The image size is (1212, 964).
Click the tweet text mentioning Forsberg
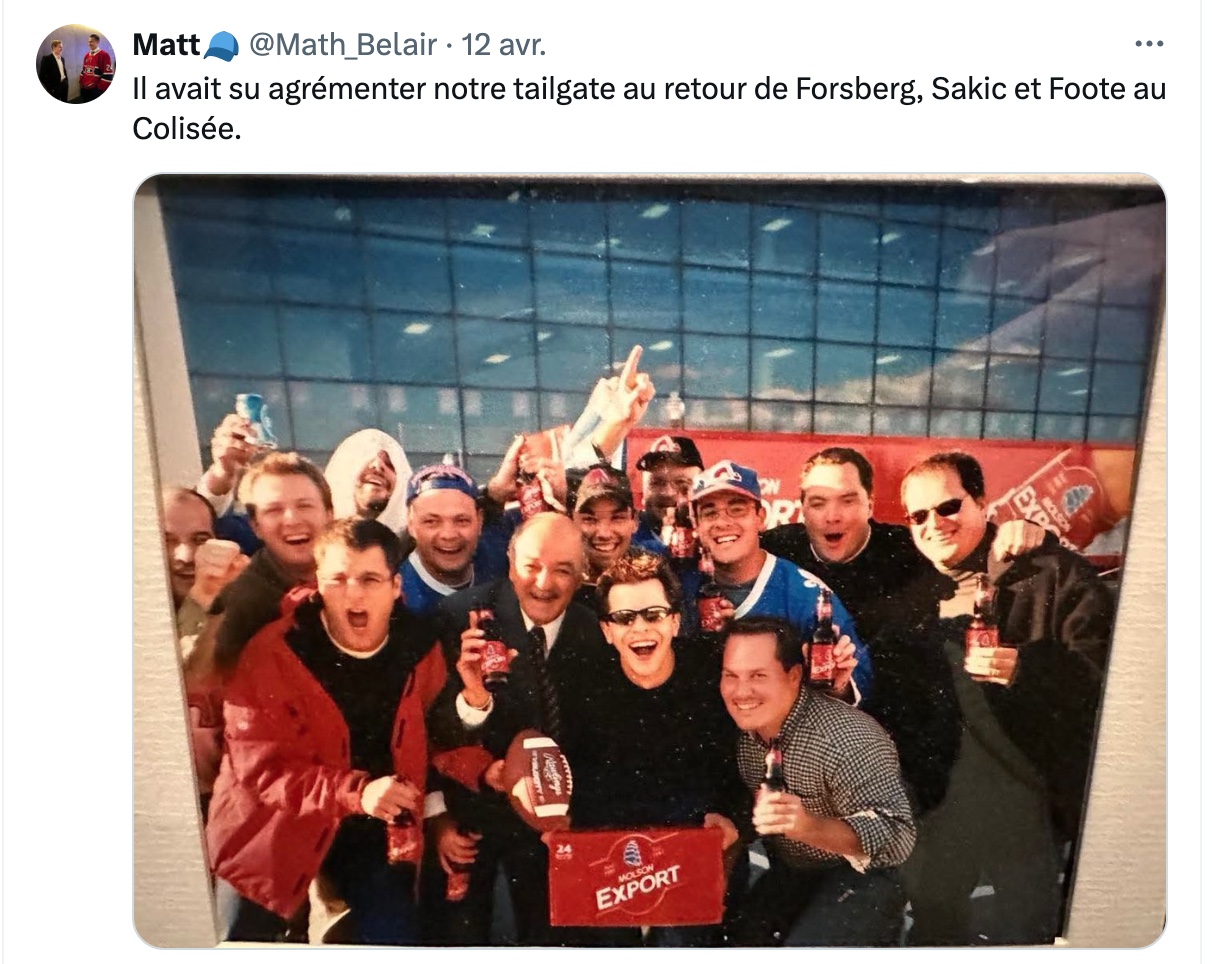(649, 108)
